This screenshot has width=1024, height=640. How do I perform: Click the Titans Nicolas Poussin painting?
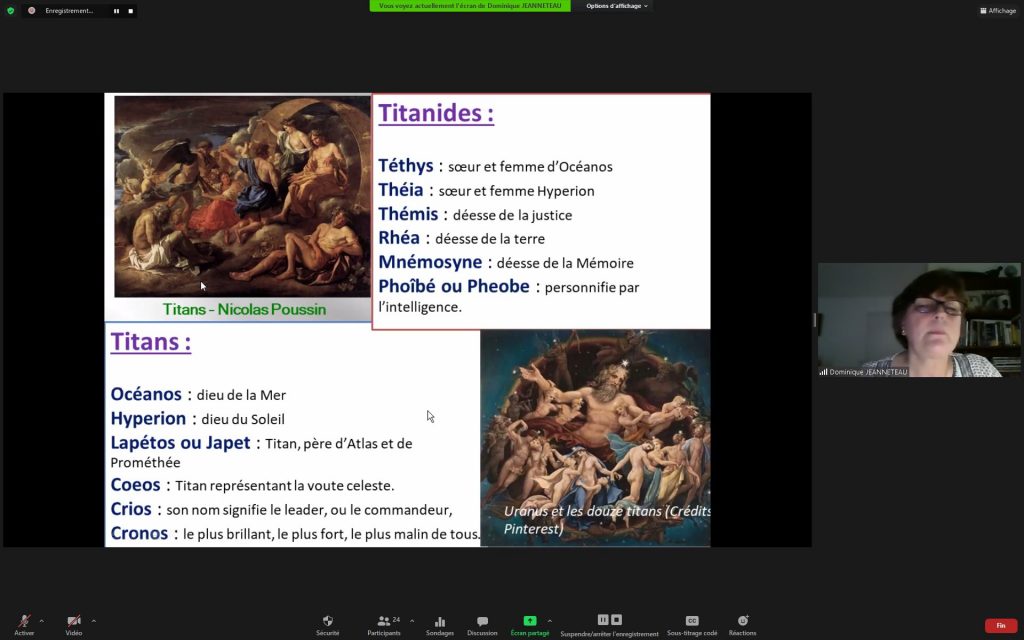click(242, 197)
